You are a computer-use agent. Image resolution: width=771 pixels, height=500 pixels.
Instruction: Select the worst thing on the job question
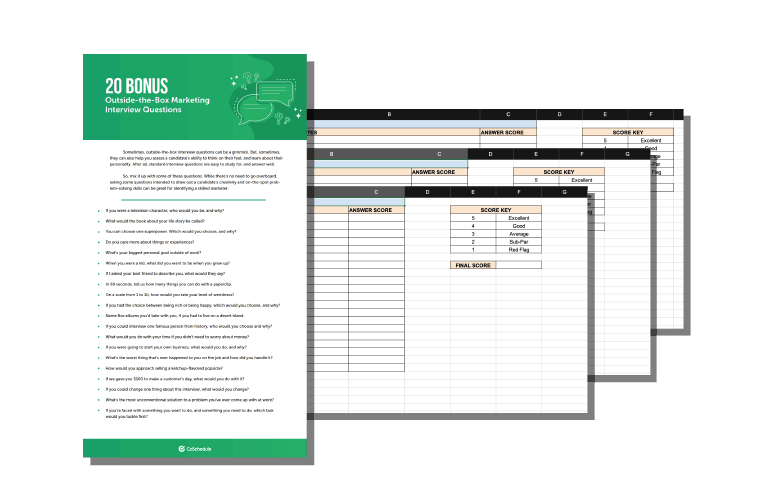(189, 358)
